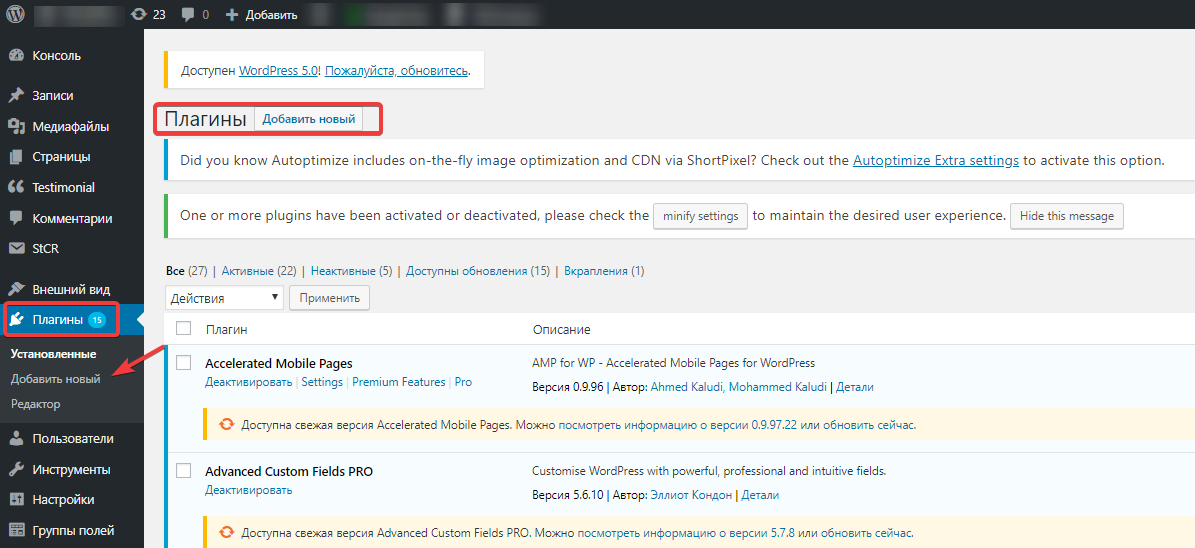1195x548 pixels.
Task: Click the Пользователи user icon
Action: pos(16,439)
